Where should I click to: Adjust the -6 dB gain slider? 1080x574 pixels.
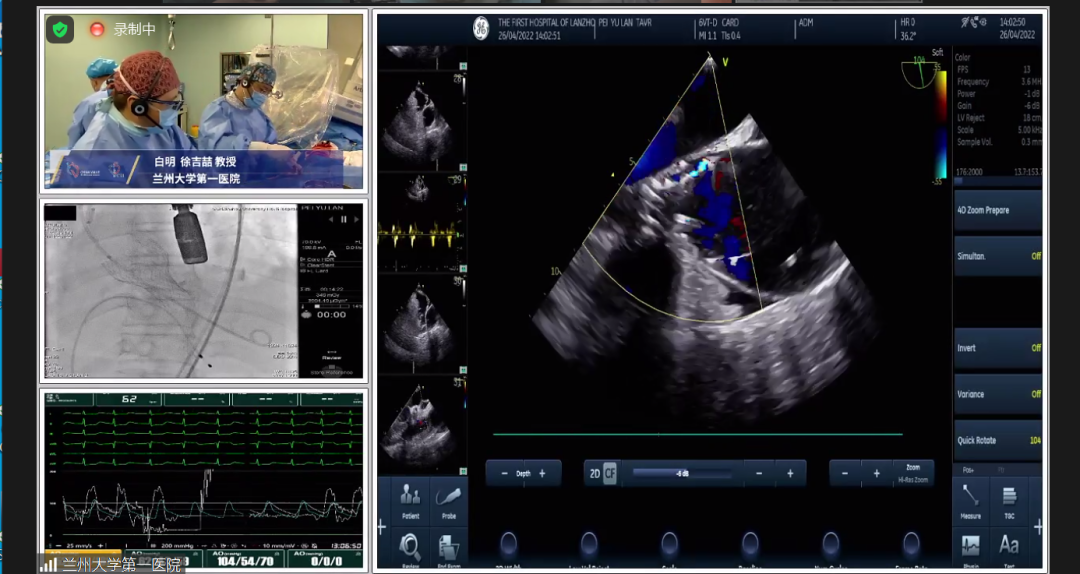click(x=682, y=473)
